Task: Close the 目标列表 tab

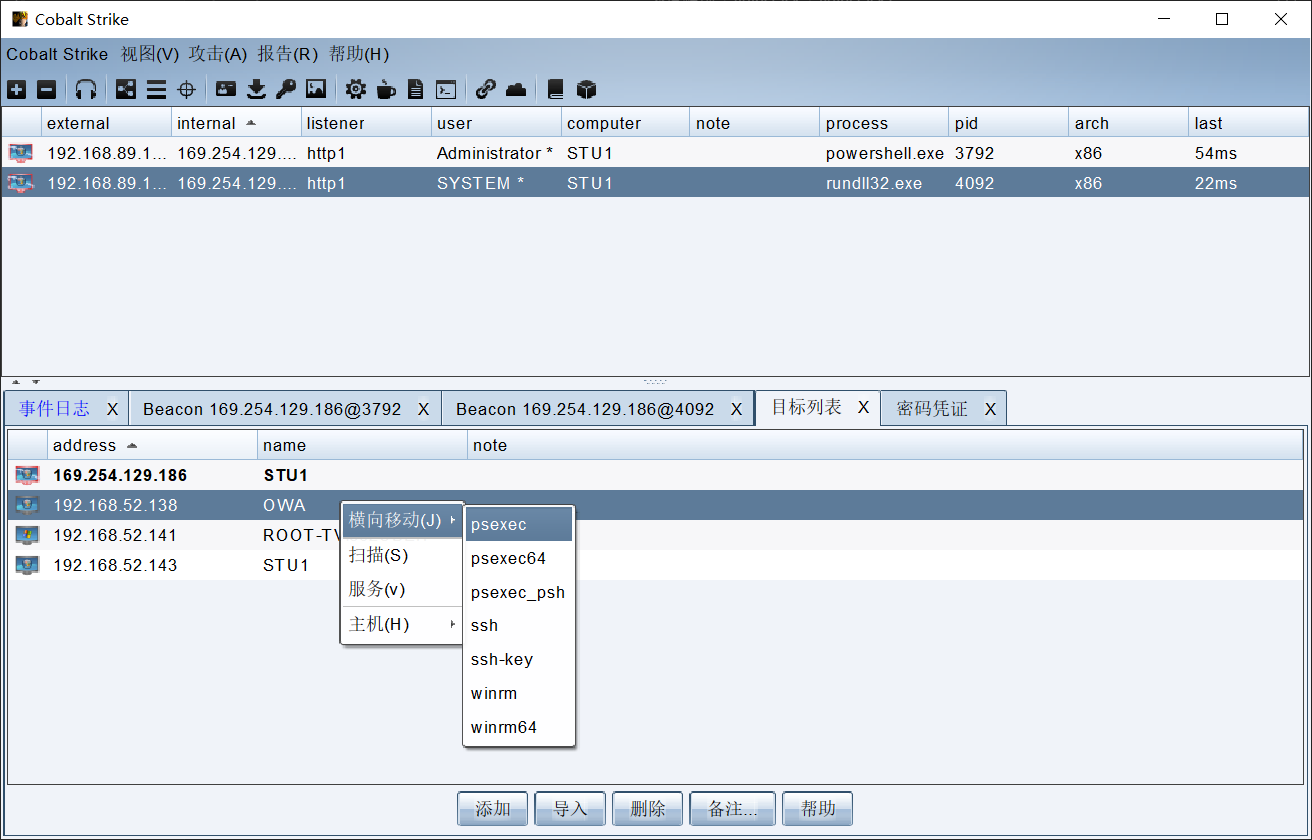Action: (864, 408)
